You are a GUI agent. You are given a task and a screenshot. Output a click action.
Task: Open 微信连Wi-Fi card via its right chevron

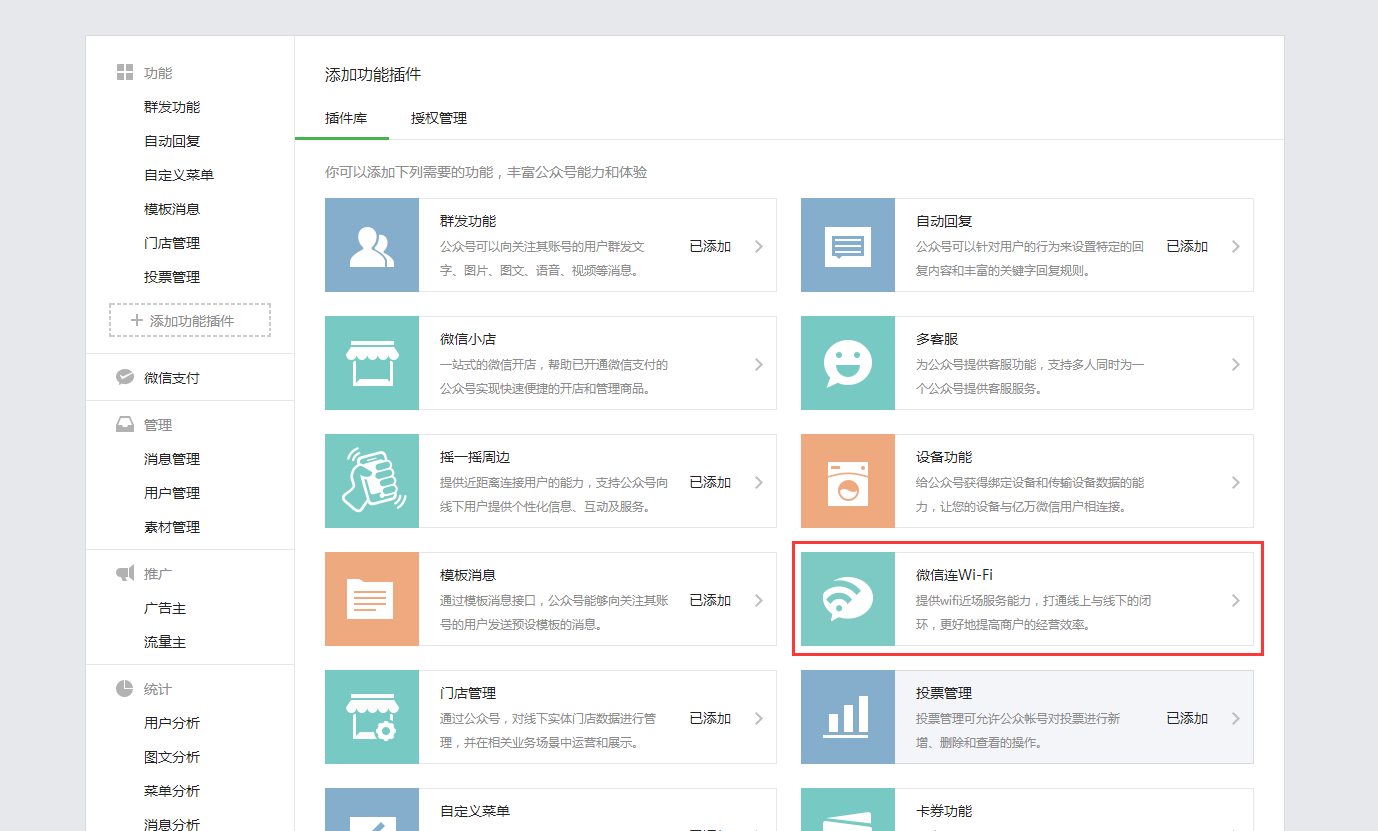point(1236,600)
